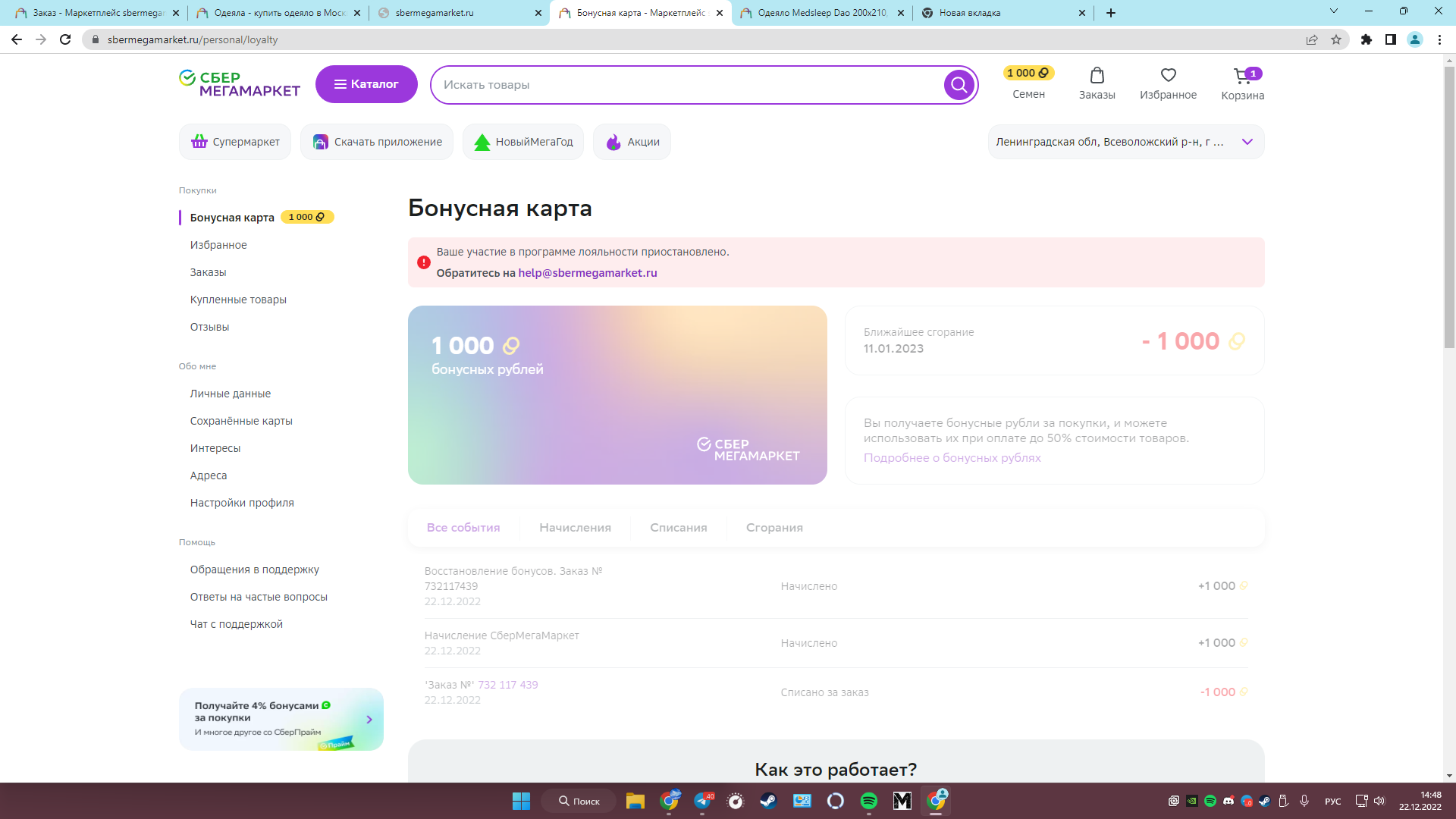
Task: Switch the РУС keyboard language indicator
Action: 1332,802
